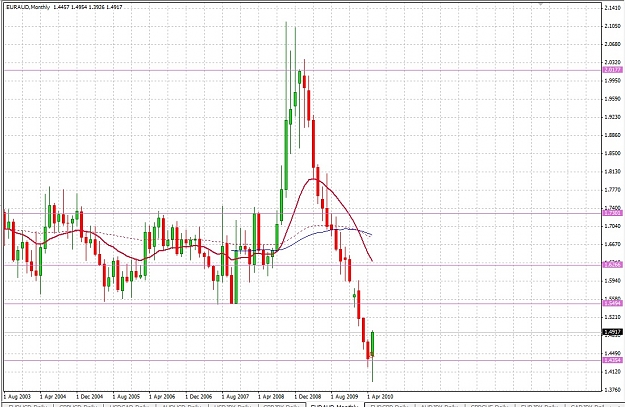Click the 1.8860 price axis label
This screenshot has height=407, width=625.
pyautogui.click(x=613, y=135)
